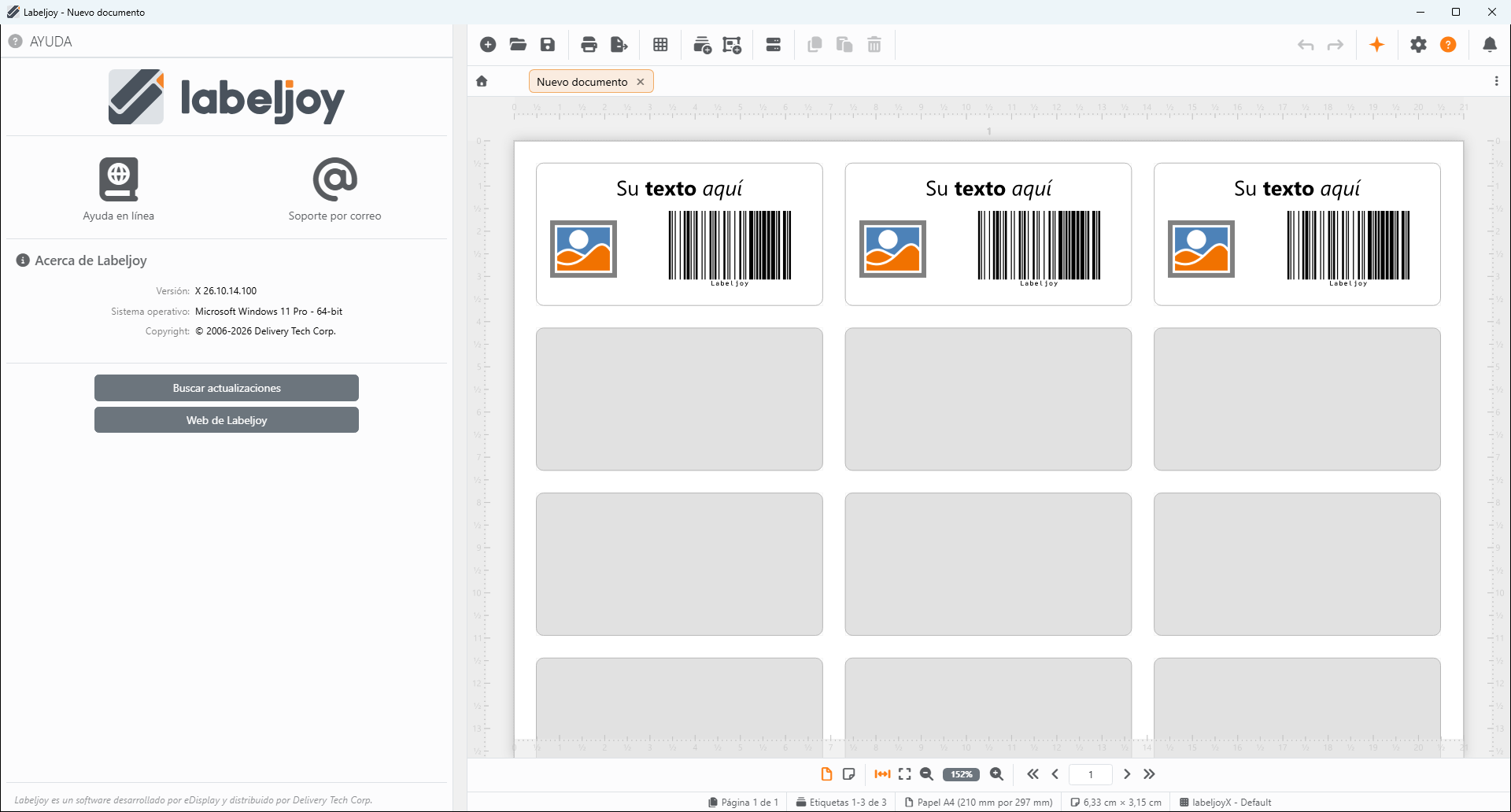Screen dimensions: 1511x812
Task: Open a file using the folder icon
Action: point(518,45)
